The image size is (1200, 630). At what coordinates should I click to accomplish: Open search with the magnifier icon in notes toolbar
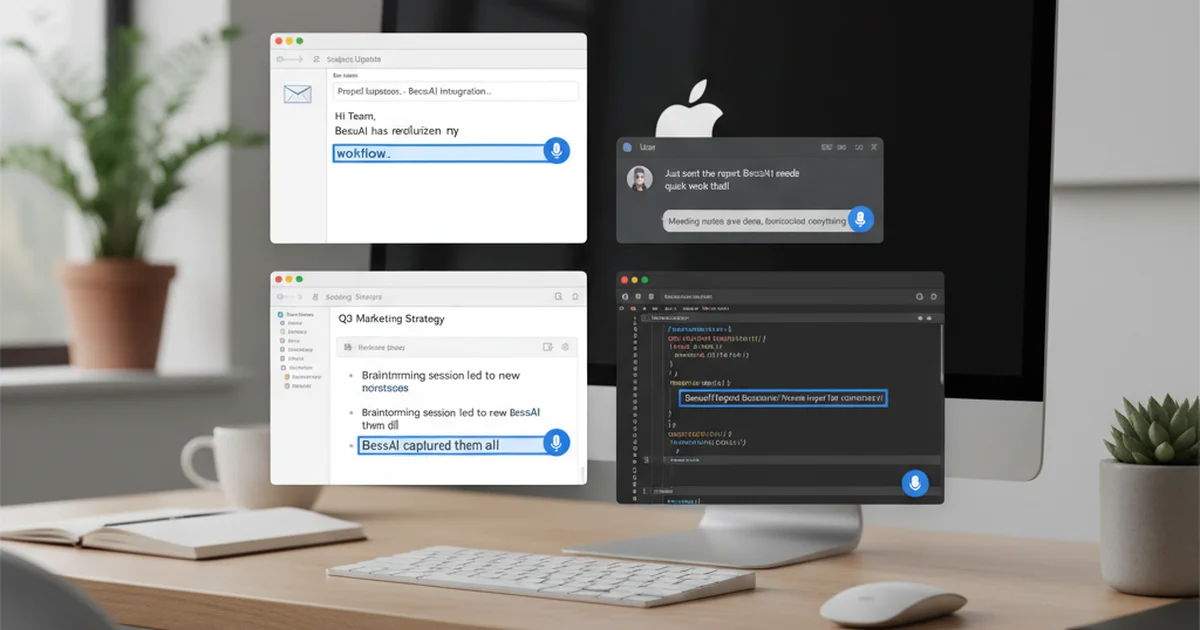click(x=558, y=297)
